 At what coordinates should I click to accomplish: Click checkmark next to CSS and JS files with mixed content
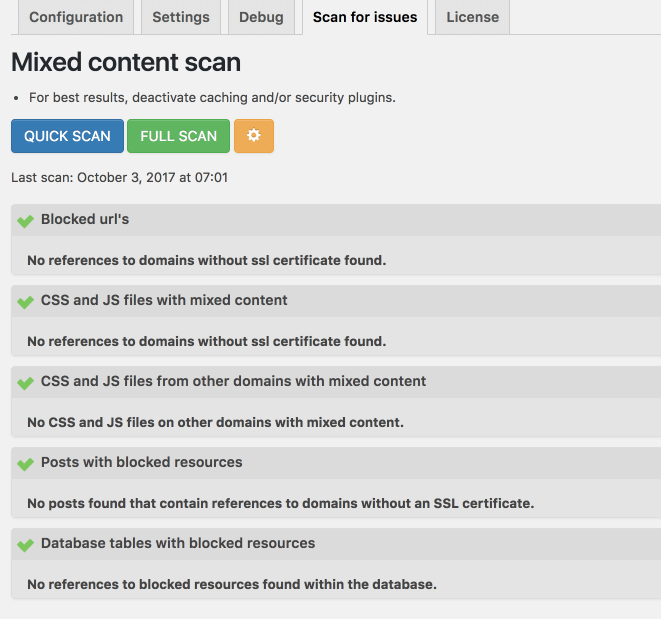click(25, 301)
